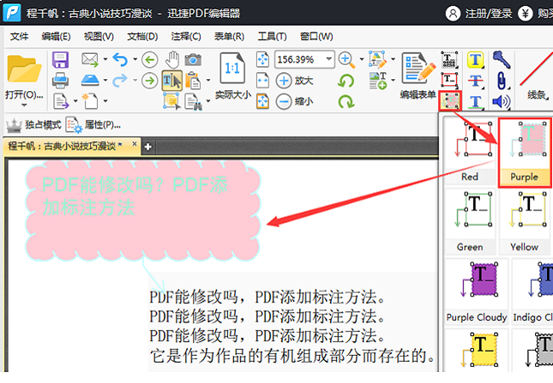This screenshot has height=383, width=553.
Task: Click the paperclip File Attachment icon
Action: pyautogui.click(x=502, y=81)
